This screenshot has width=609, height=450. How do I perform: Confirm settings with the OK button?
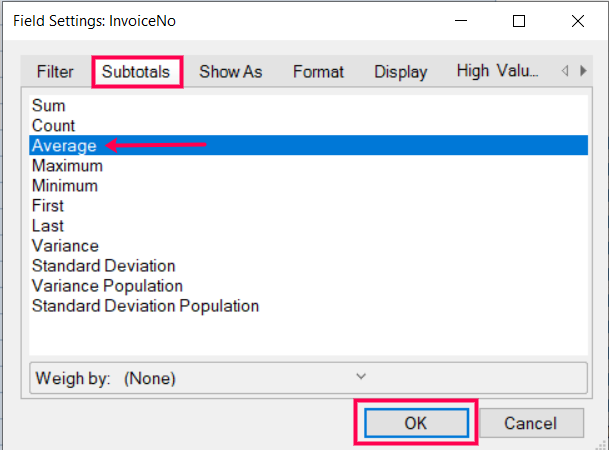pyautogui.click(x=416, y=423)
